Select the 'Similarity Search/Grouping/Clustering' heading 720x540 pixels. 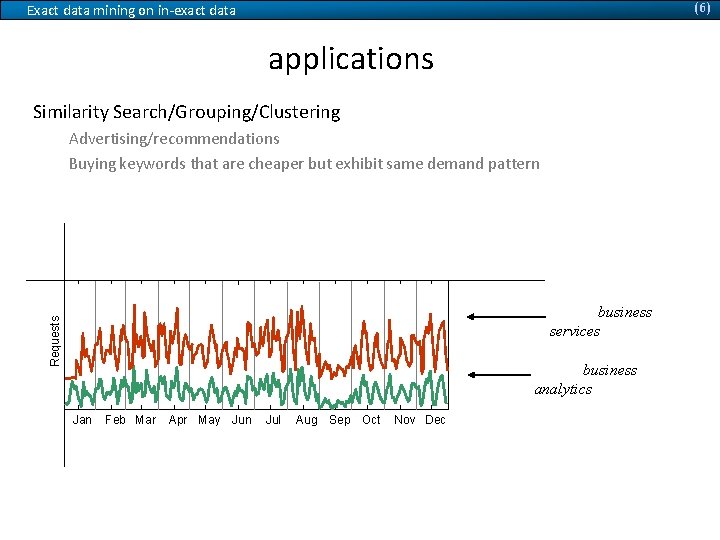[186, 112]
